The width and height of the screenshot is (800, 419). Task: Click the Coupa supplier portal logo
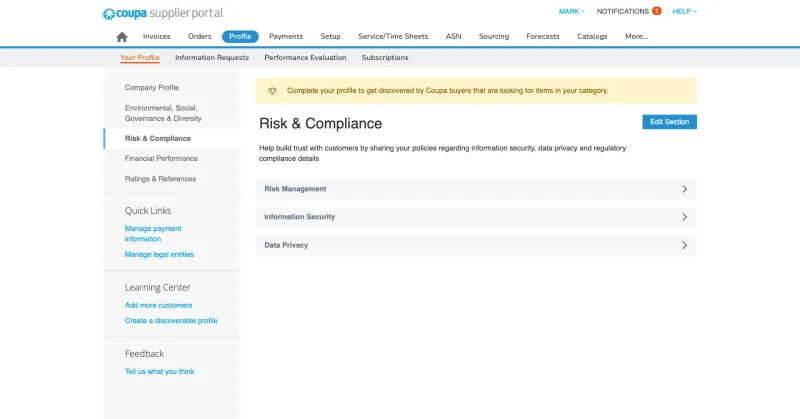tap(163, 13)
